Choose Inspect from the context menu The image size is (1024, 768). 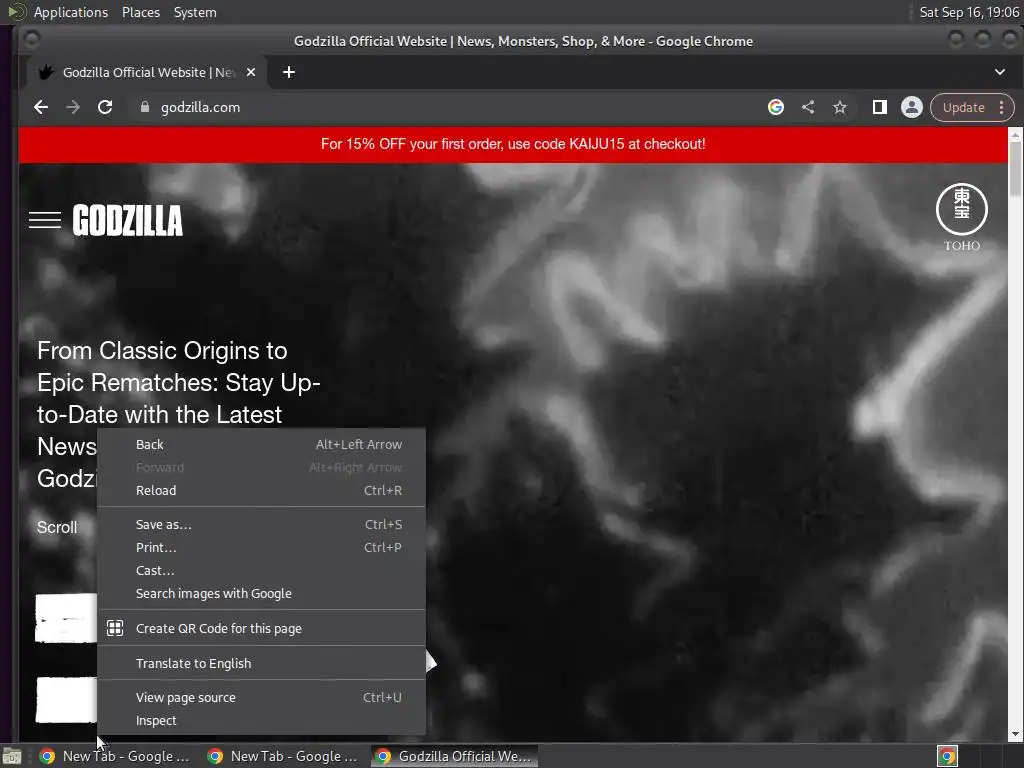[x=261, y=720]
